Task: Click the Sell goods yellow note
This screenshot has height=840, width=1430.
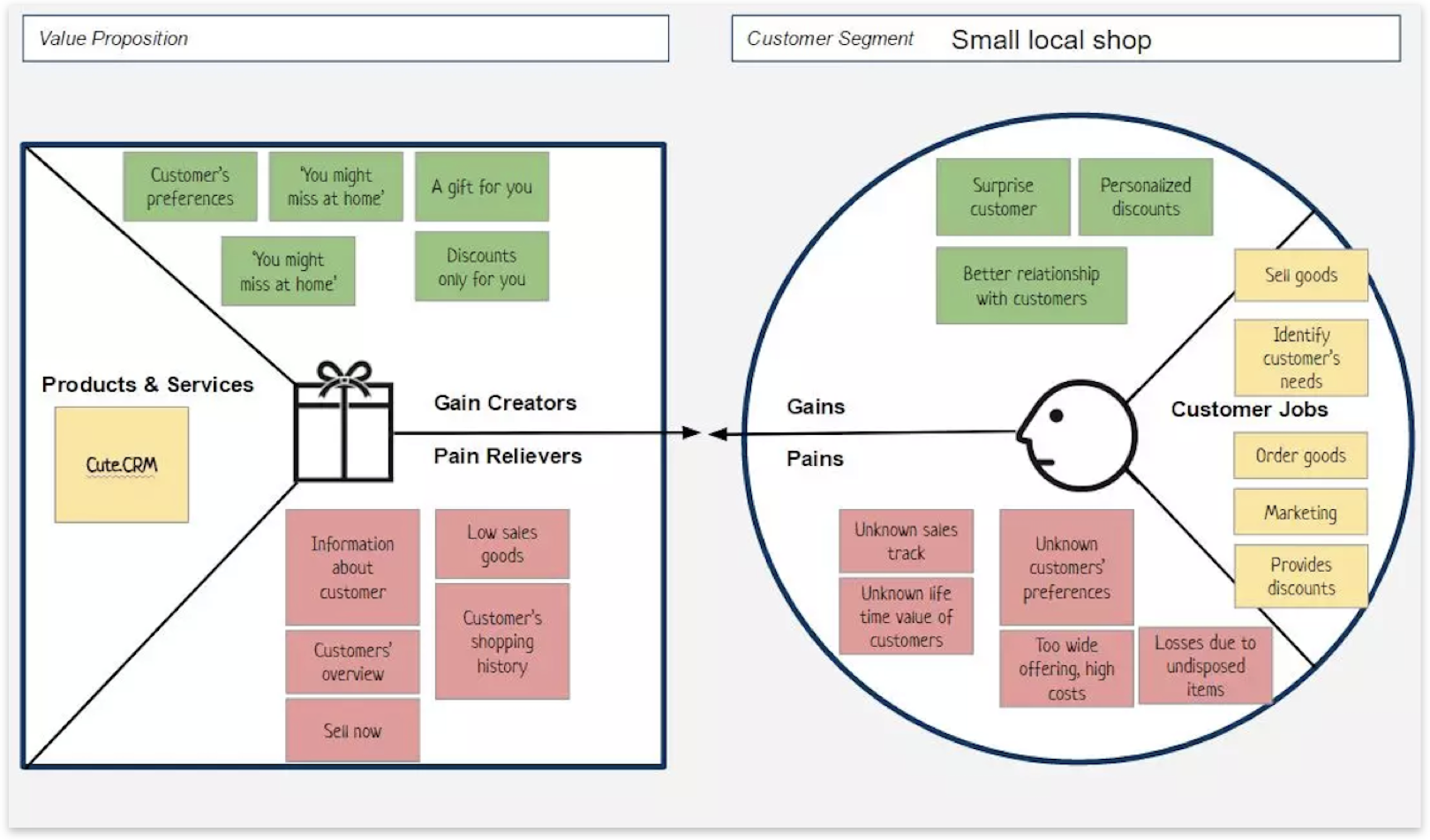Action: pos(1300,275)
